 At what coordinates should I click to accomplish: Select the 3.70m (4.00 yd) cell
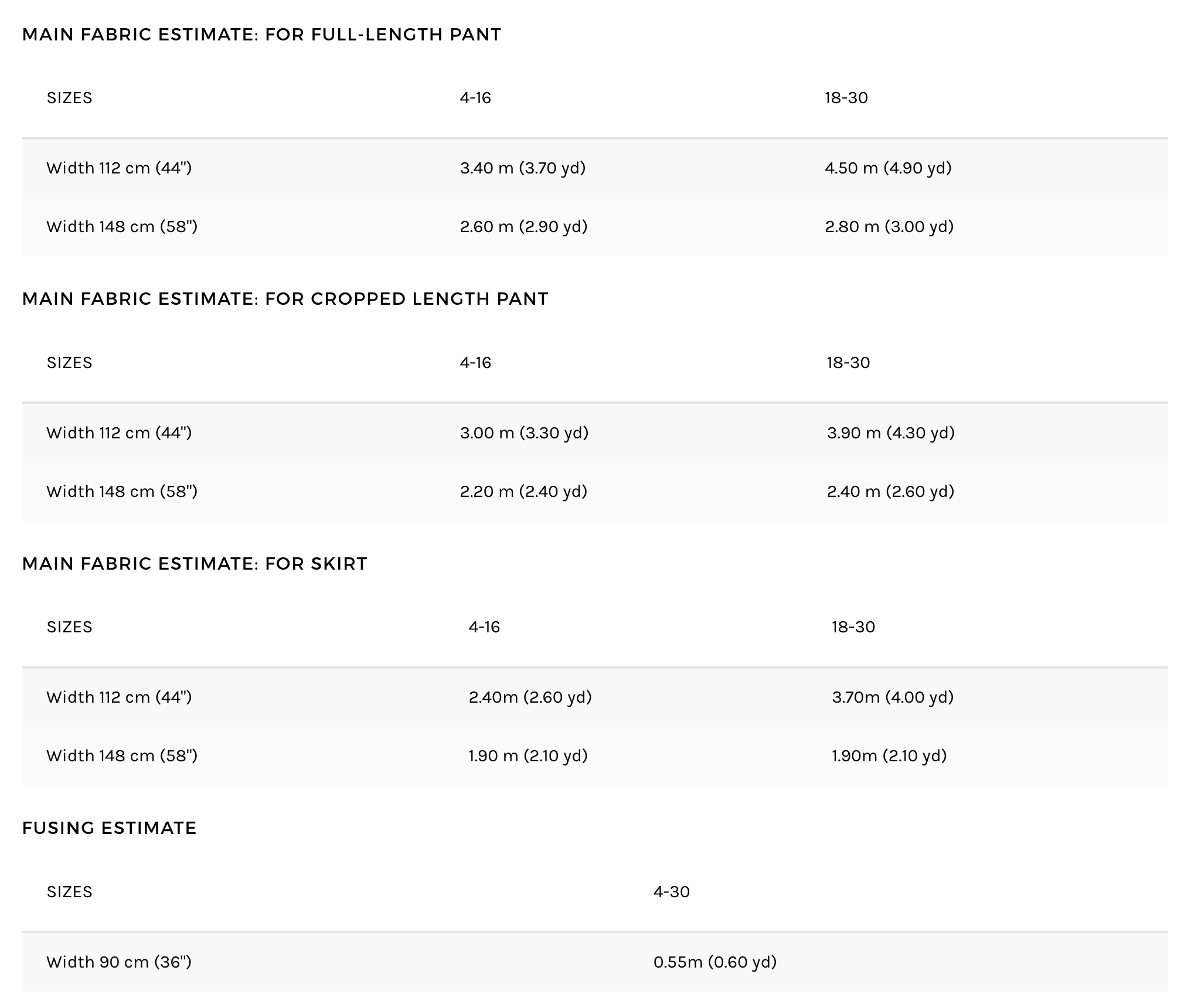click(x=893, y=697)
